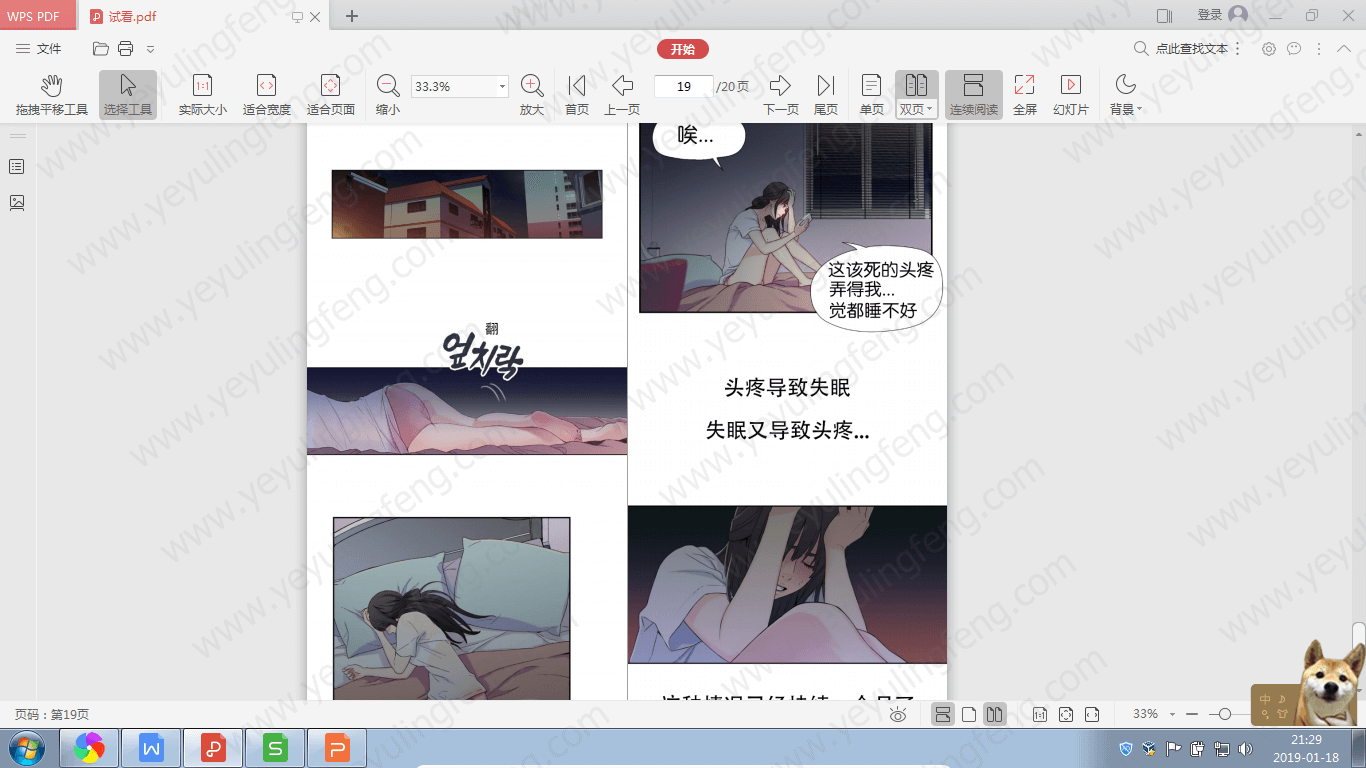Screen dimensions: 1366x768
Task: Close the 试看.pdf tab
Action: tap(316, 17)
